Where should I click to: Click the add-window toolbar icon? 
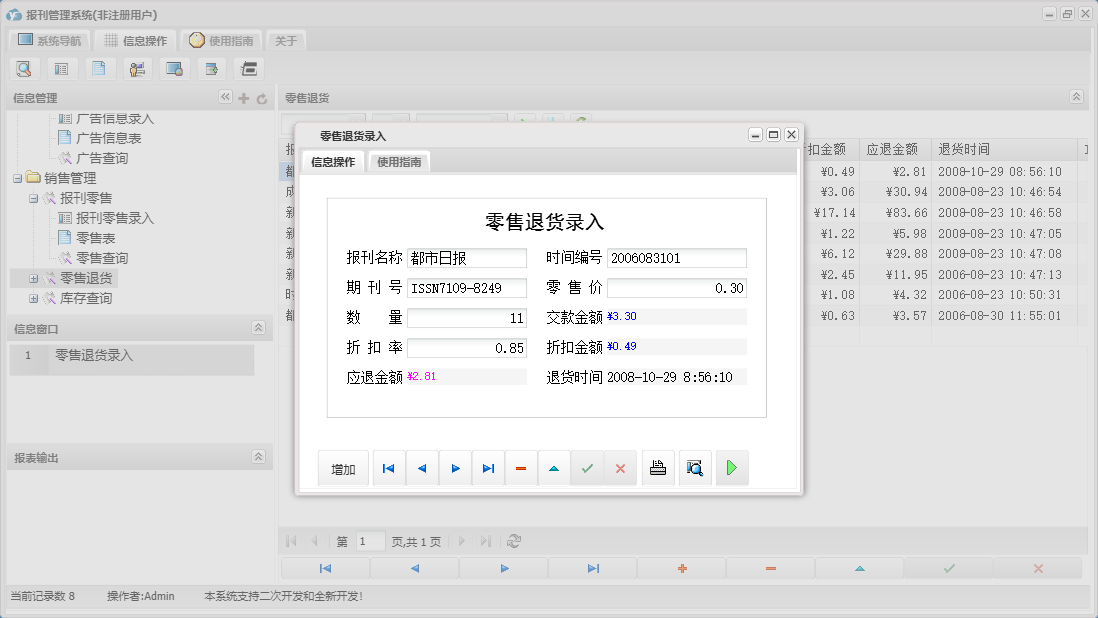click(x=210, y=68)
